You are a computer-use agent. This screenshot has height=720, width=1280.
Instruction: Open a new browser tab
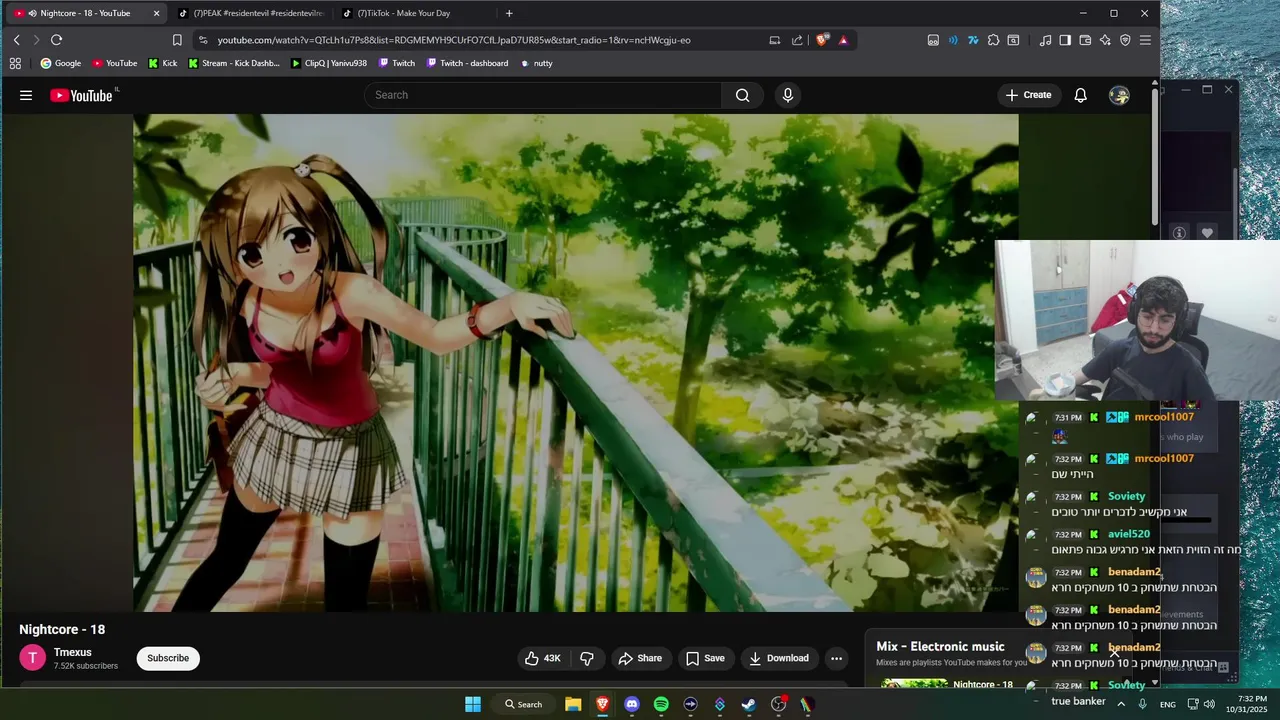(x=509, y=13)
